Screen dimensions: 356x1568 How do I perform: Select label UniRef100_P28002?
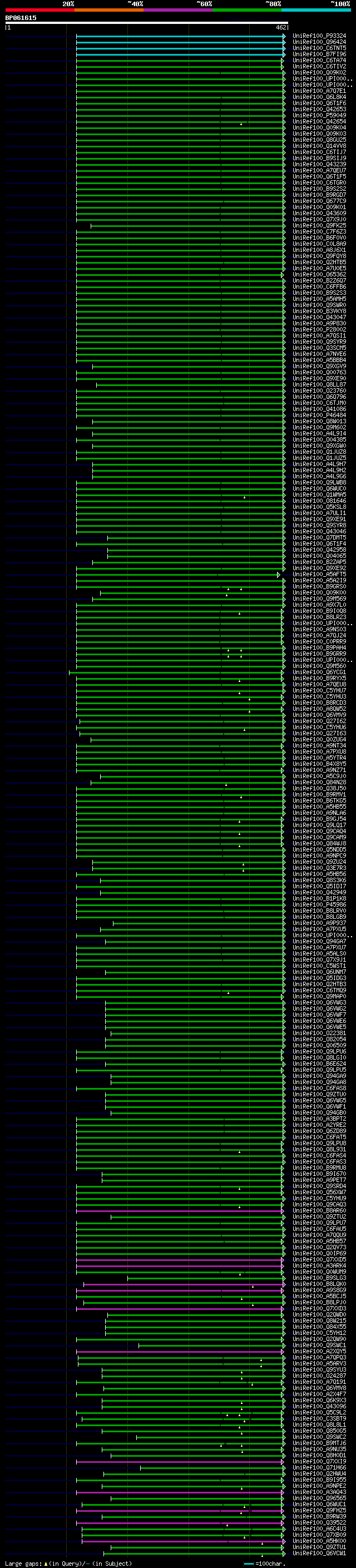319,329
